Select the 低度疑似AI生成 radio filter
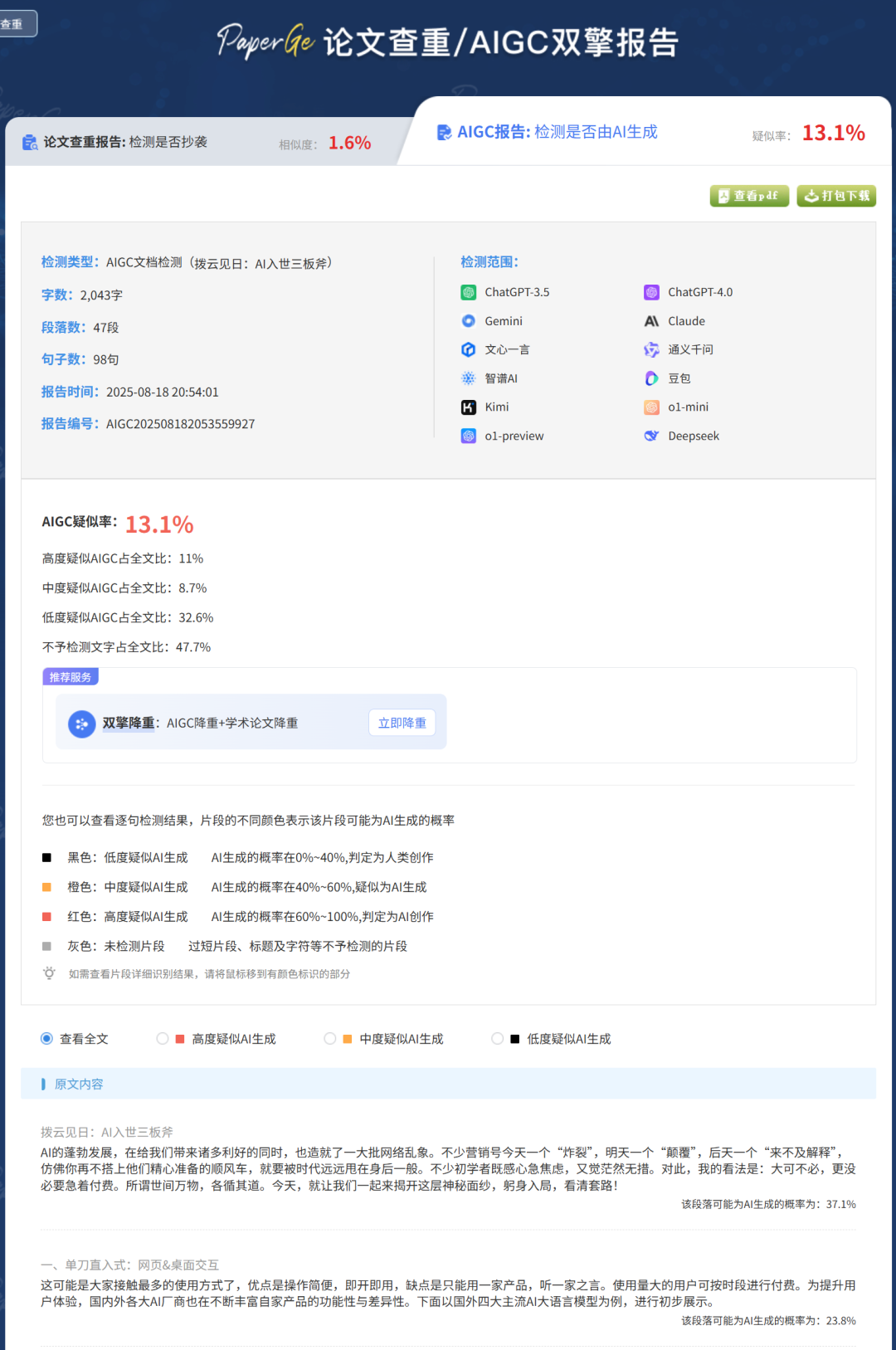The width and height of the screenshot is (896, 1350). tap(498, 1039)
